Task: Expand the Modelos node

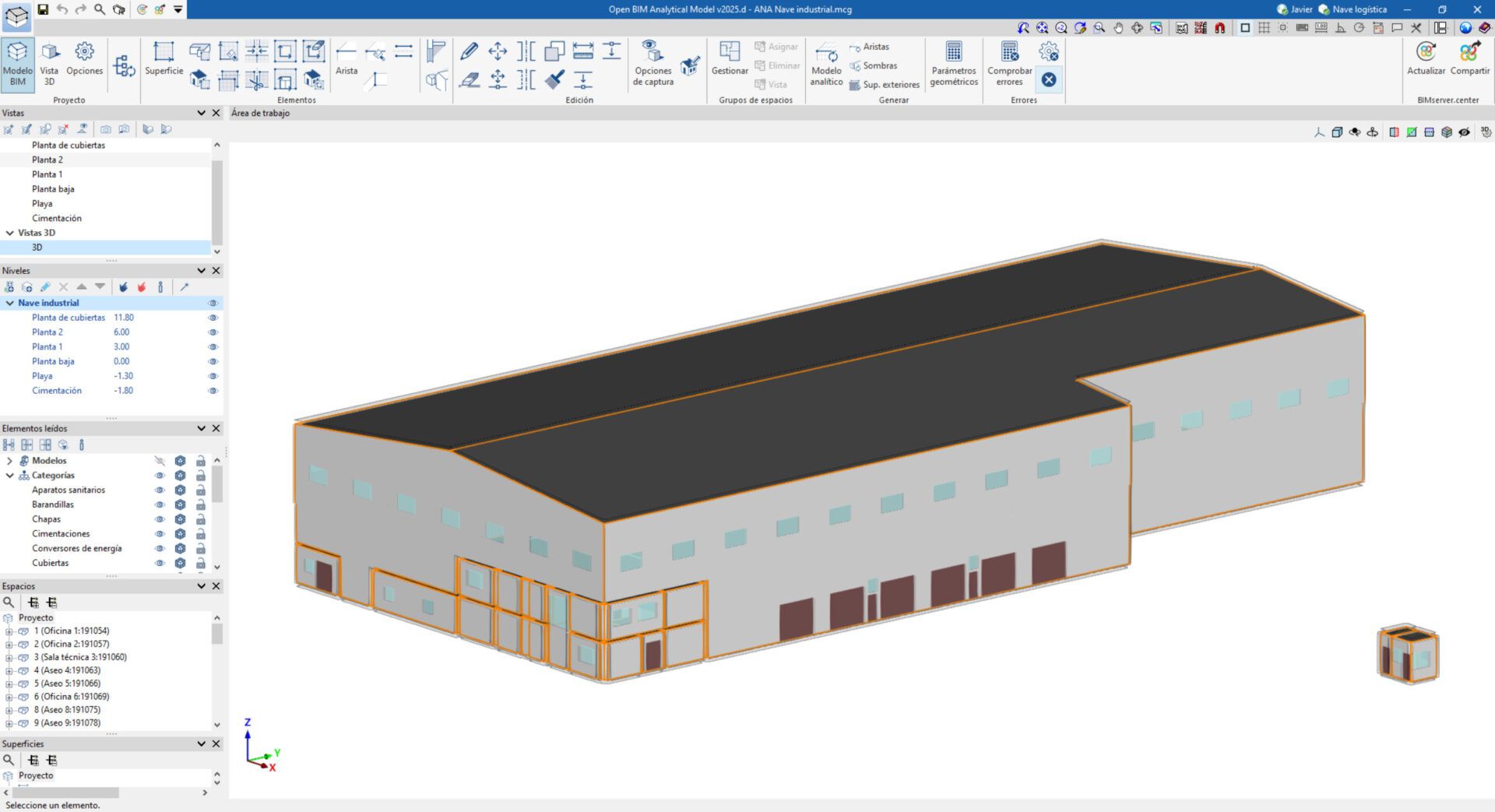Action: (10, 461)
